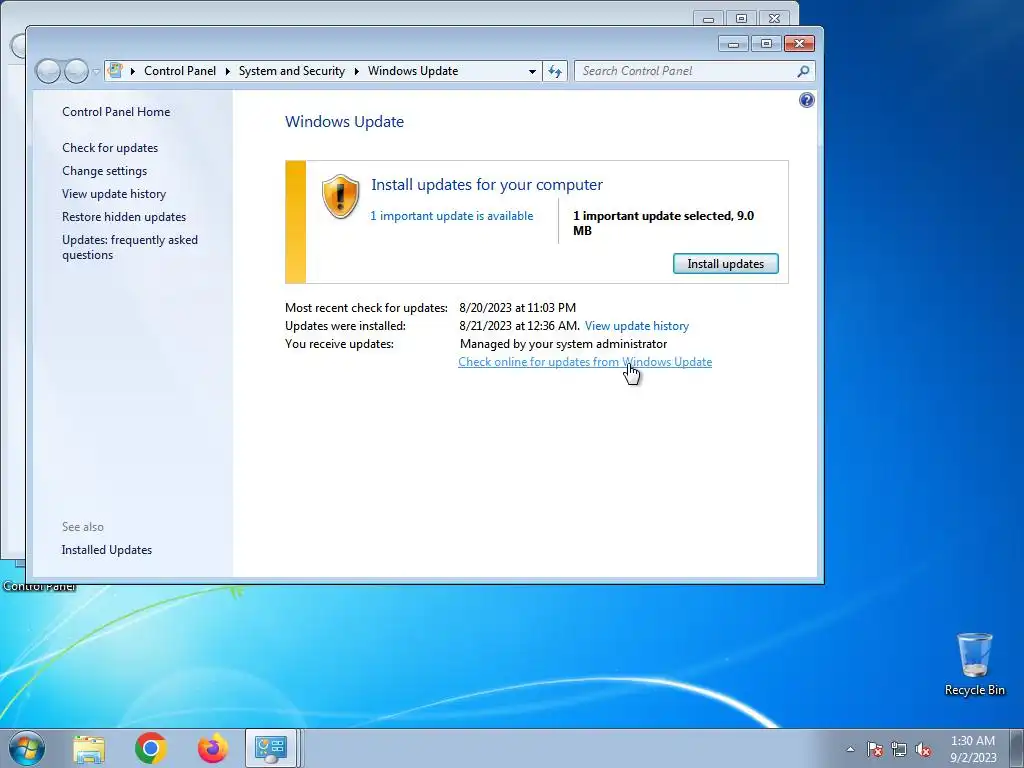Focus the Search Control Panel field
Image resolution: width=1024 pixels, height=768 pixels.
pos(694,71)
